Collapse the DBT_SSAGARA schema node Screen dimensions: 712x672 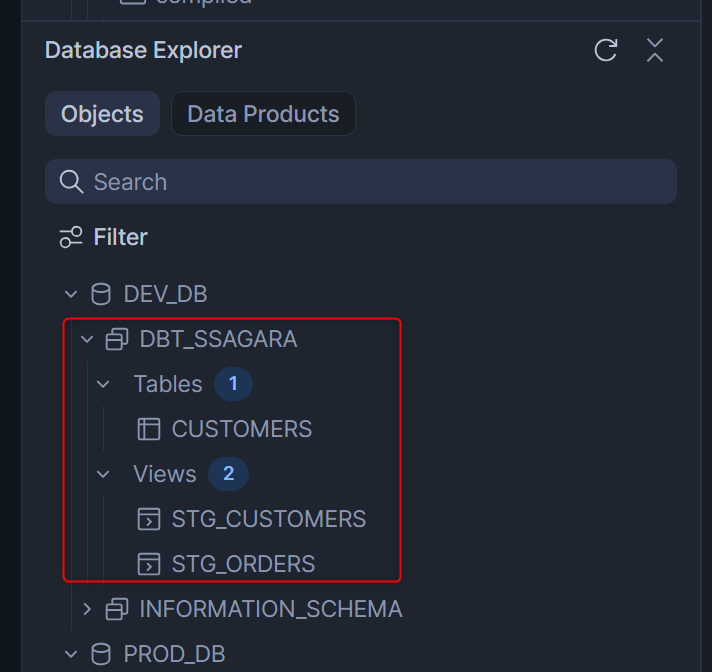(x=87, y=339)
